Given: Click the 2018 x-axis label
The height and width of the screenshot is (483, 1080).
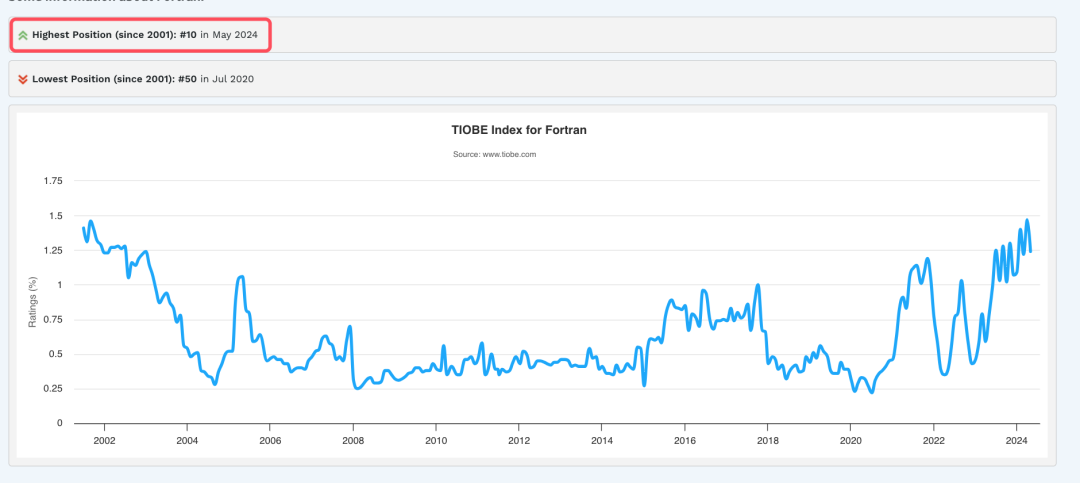Looking at the screenshot, I should (x=767, y=441).
